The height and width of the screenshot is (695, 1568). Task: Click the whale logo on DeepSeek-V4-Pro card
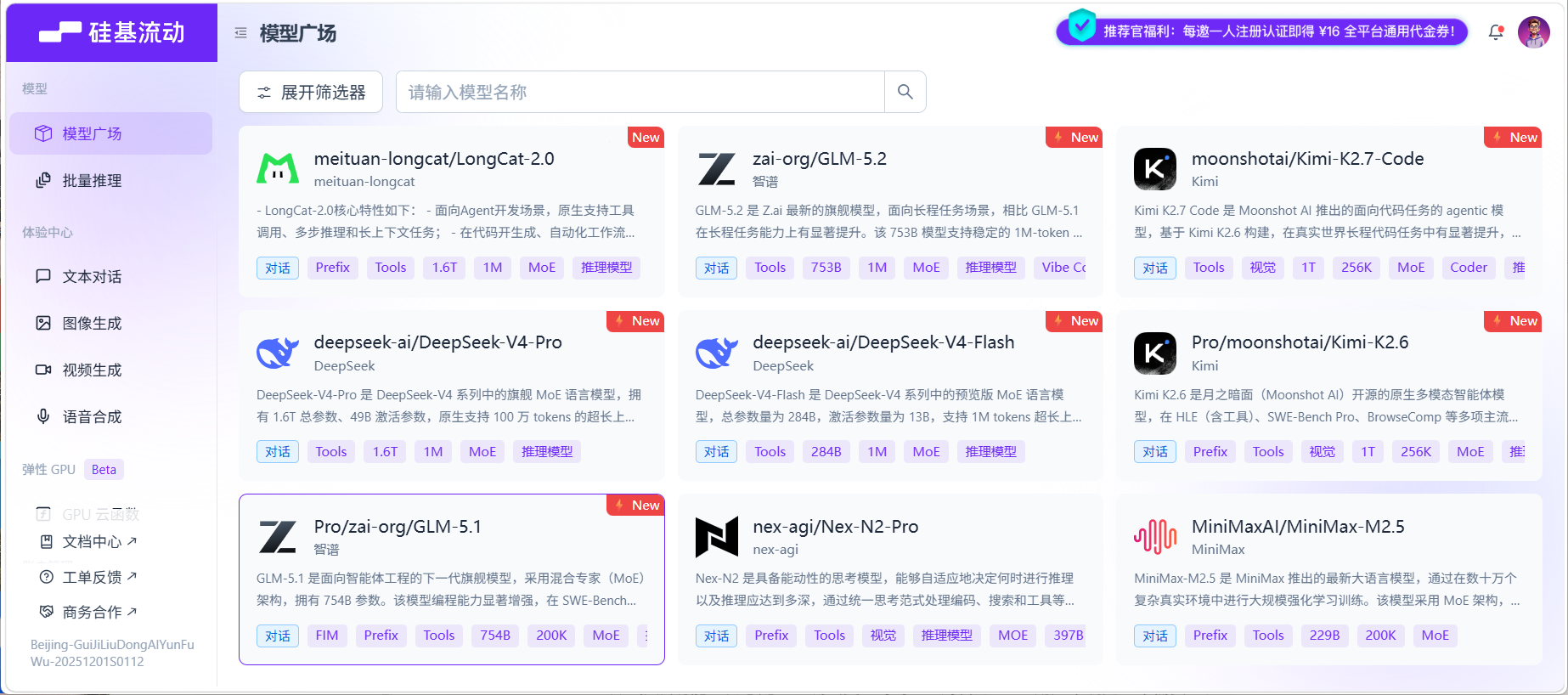pos(278,353)
